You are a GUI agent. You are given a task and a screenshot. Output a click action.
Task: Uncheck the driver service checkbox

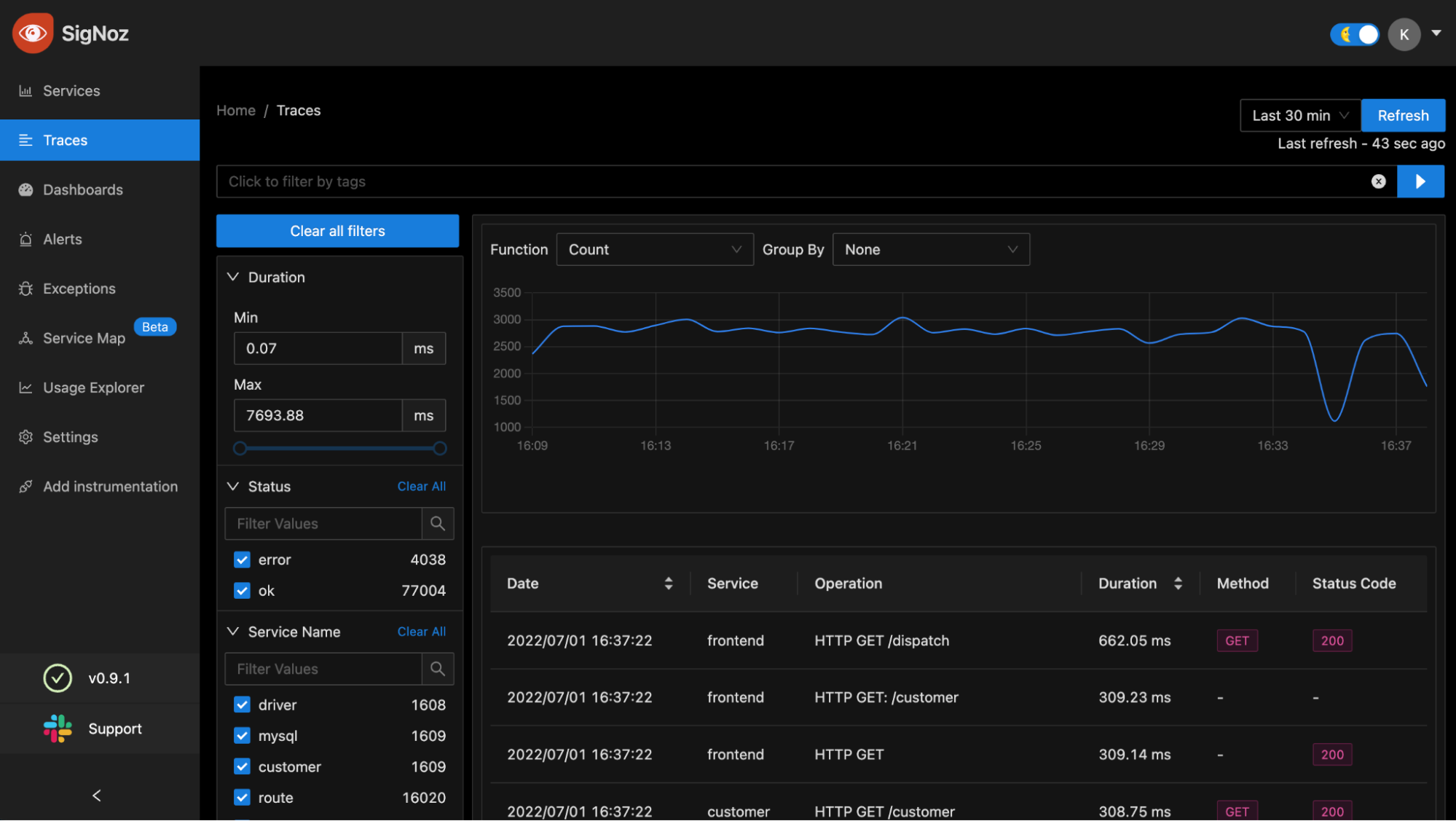pyautogui.click(x=242, y=704)
